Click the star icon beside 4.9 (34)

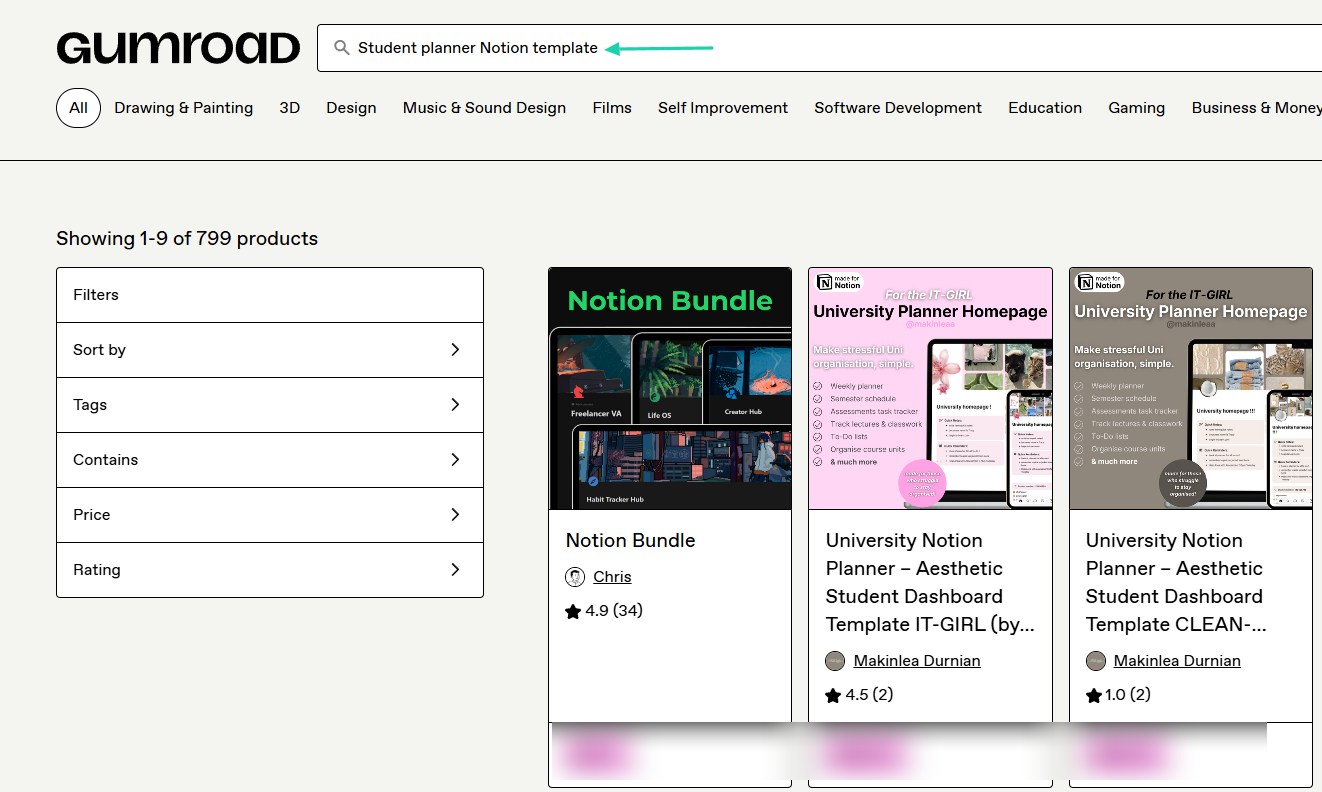tap(573, 611)
